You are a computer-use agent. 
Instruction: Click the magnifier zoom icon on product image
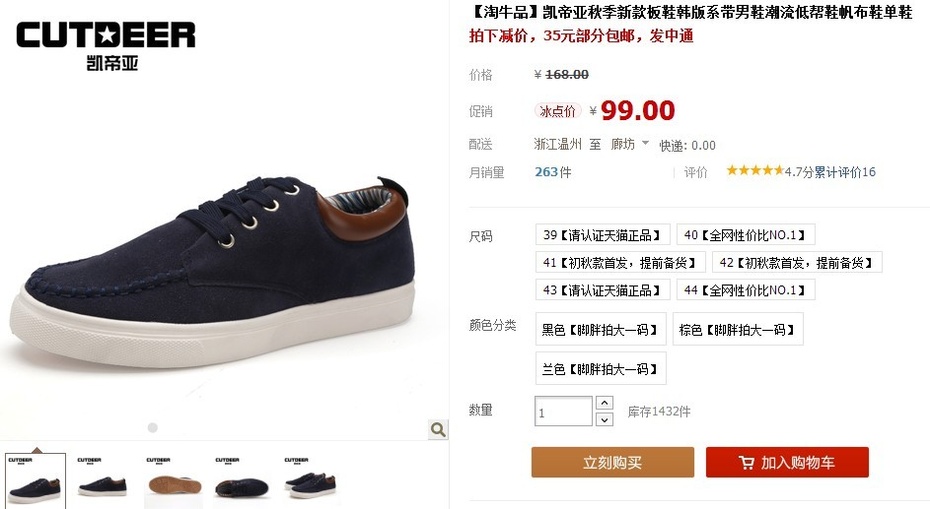tap(438, 430)
